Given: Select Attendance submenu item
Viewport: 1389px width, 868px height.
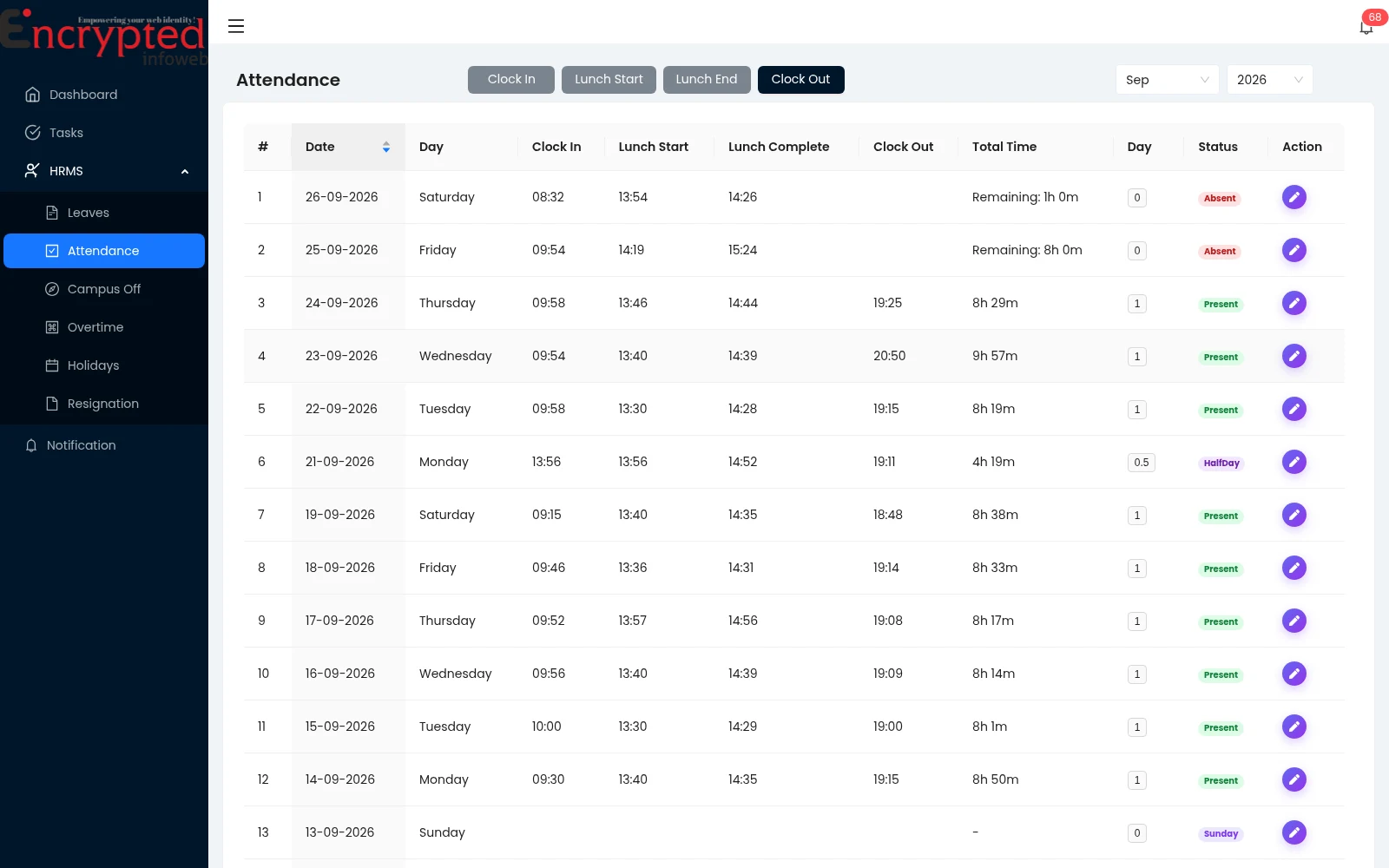Looking at the screenshot, I should click(x=104, y=251).
